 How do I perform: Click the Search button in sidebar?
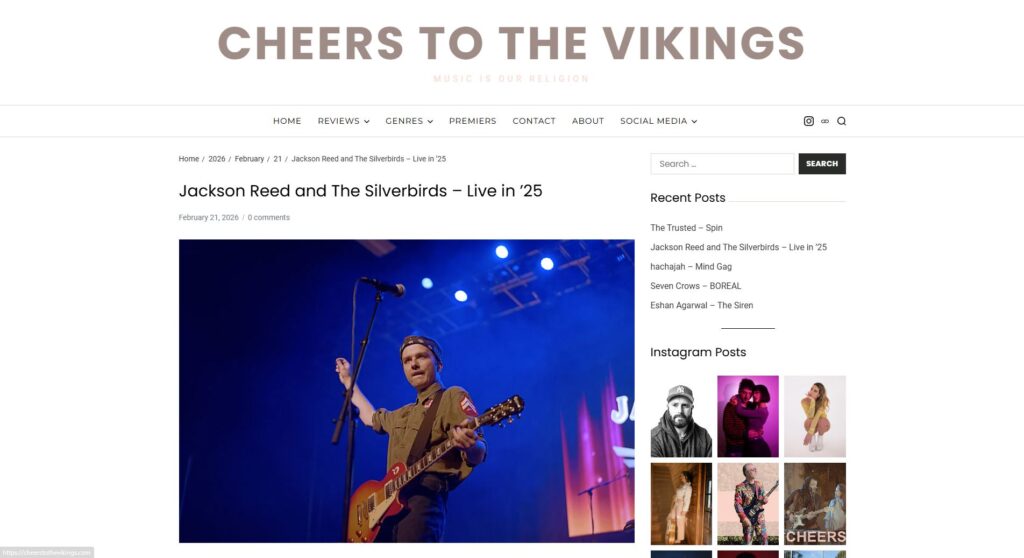point(822,163)
